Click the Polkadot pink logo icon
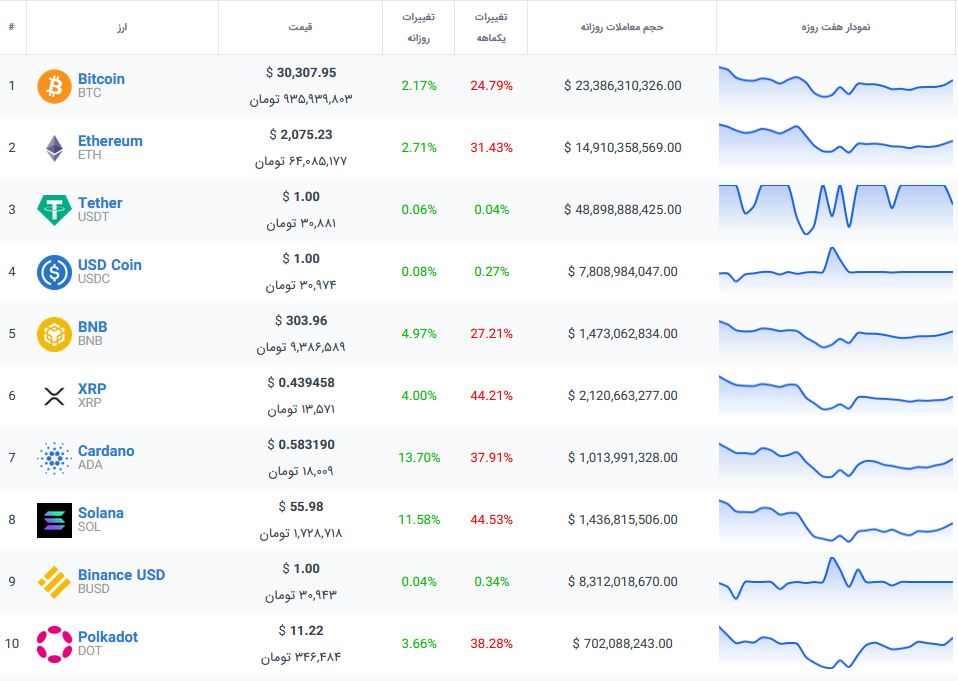 [x=54, y=644]
